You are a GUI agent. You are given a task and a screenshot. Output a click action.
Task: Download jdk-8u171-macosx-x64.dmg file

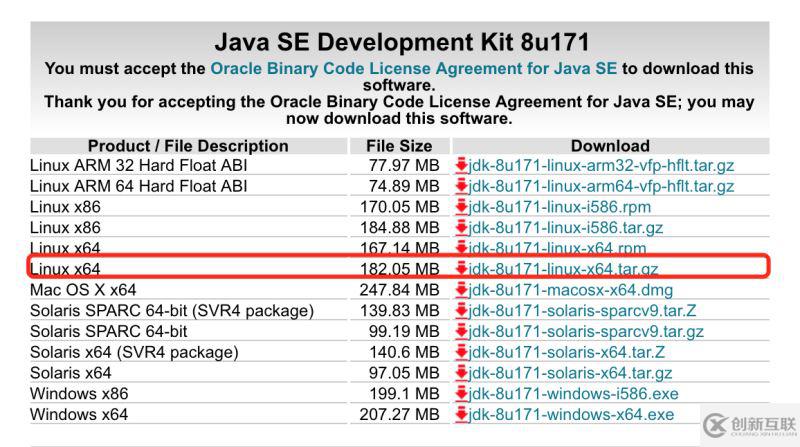(x=570, y=290)
